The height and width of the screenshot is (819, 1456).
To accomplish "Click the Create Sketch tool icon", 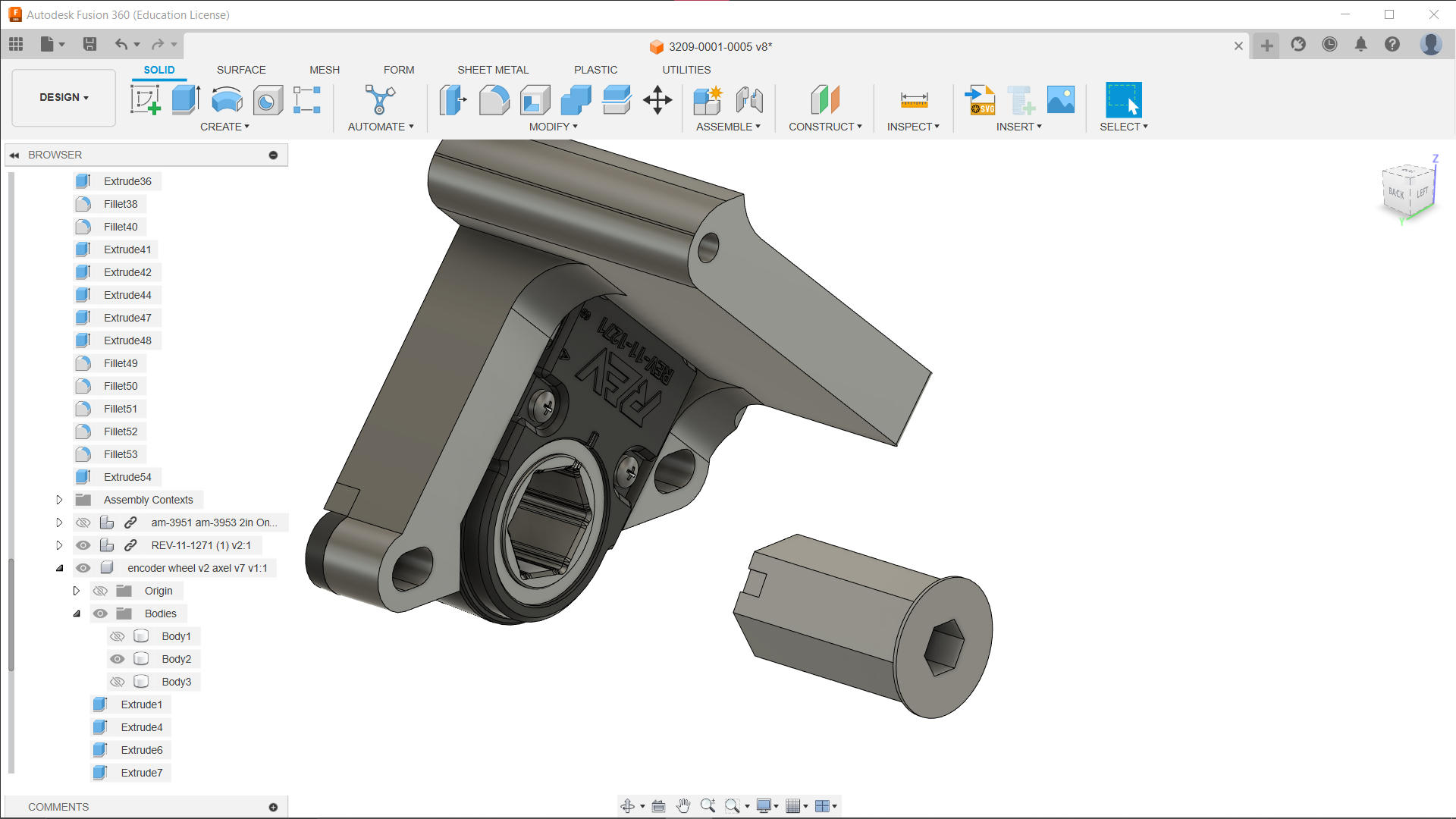I will coord(145,99).
